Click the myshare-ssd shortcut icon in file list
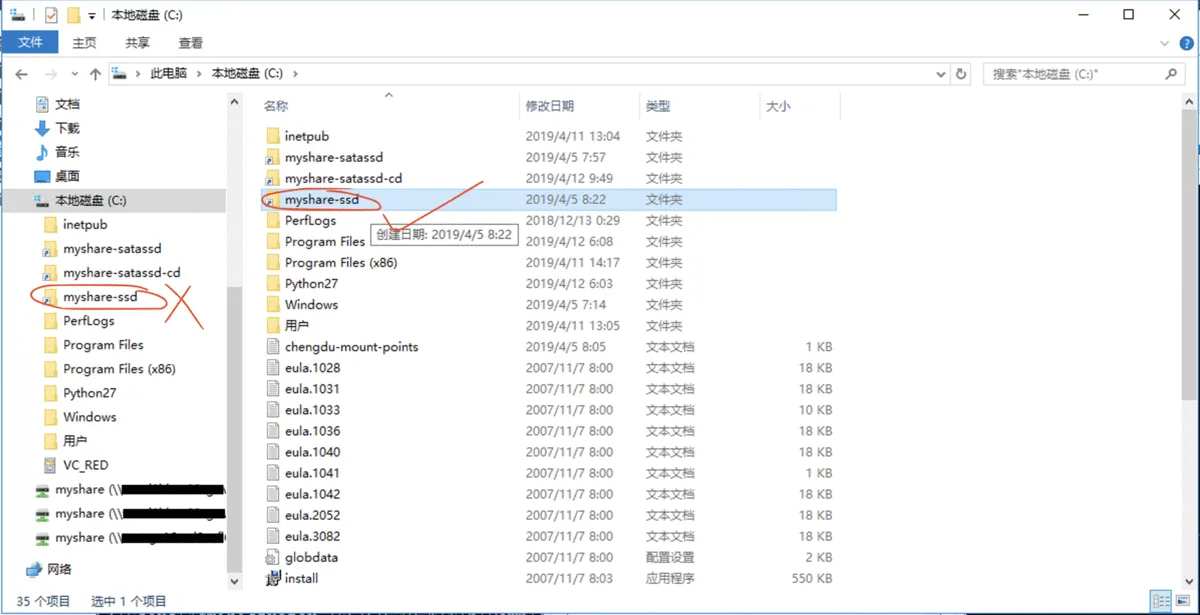This screenshot has width=1200, height=615. [x=273, y=200]
